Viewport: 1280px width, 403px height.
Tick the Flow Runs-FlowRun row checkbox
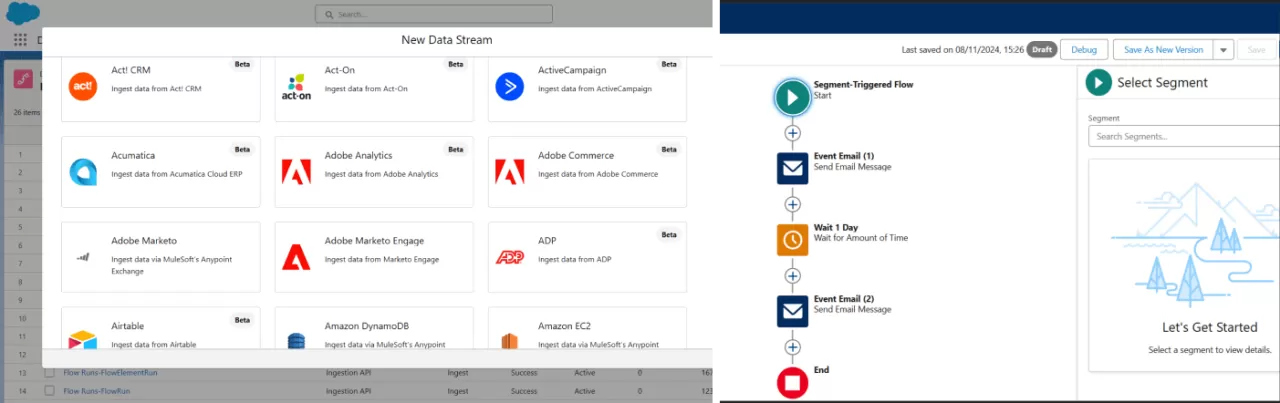coord(48,391)
